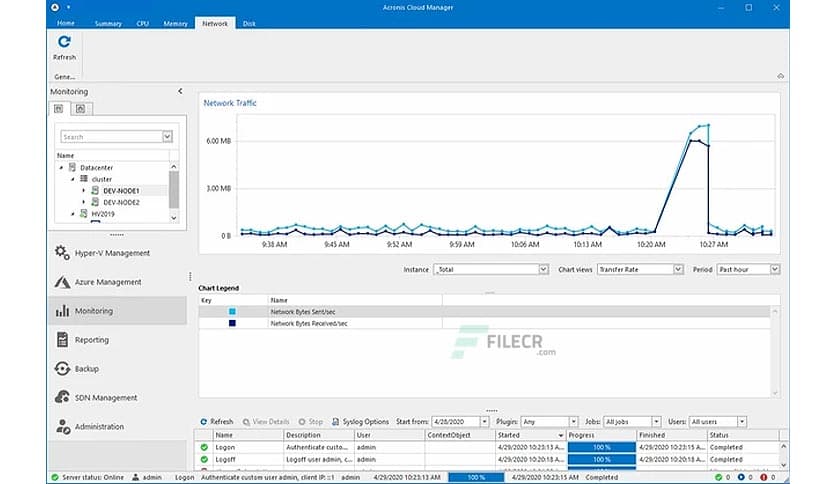Switch to the Memory ribbon tab
This screenshot has height=484, width=836.
click(175, 23)
